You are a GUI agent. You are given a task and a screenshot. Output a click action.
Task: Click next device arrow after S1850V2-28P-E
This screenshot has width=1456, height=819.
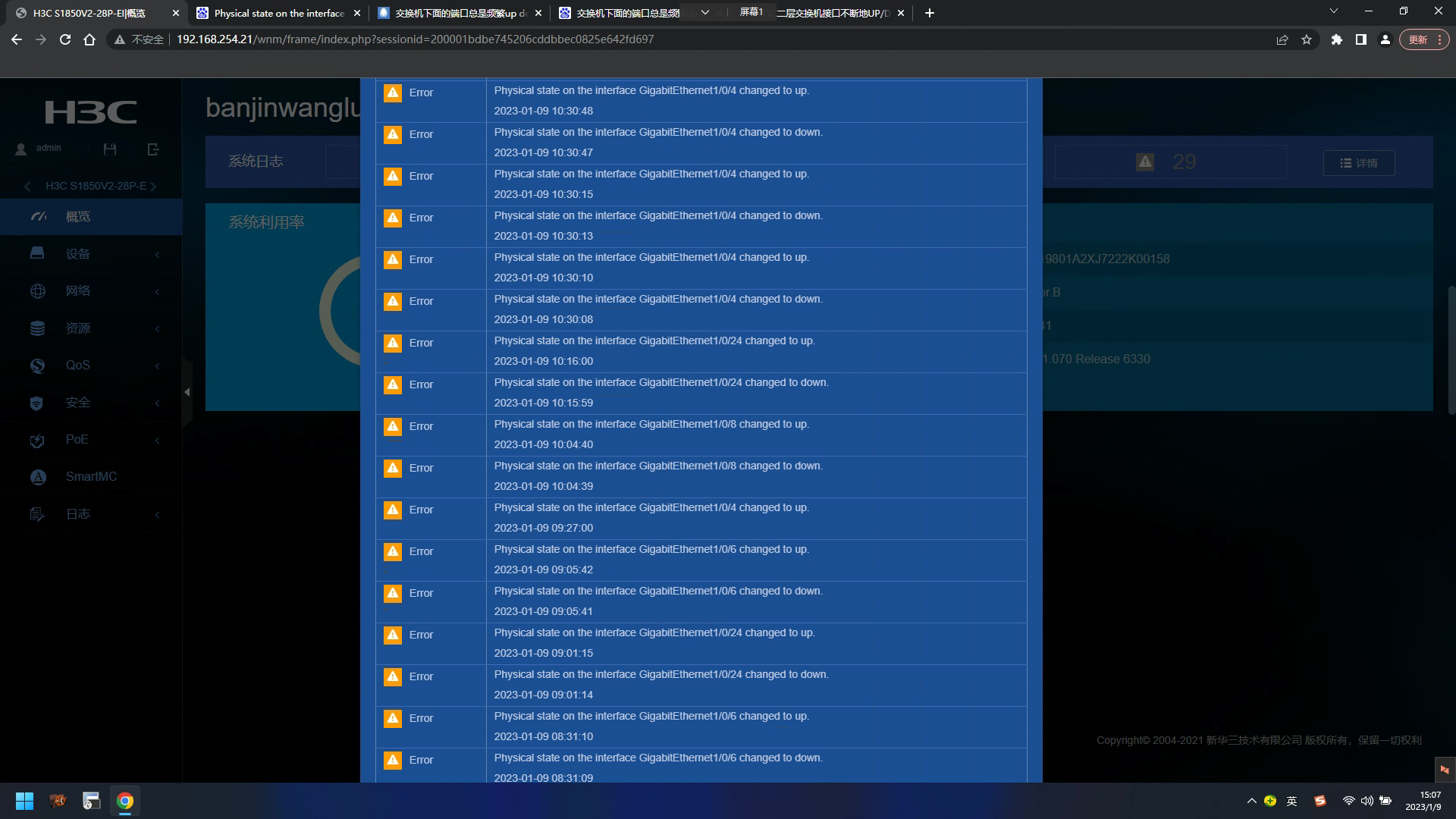click(x=154, y=187)
